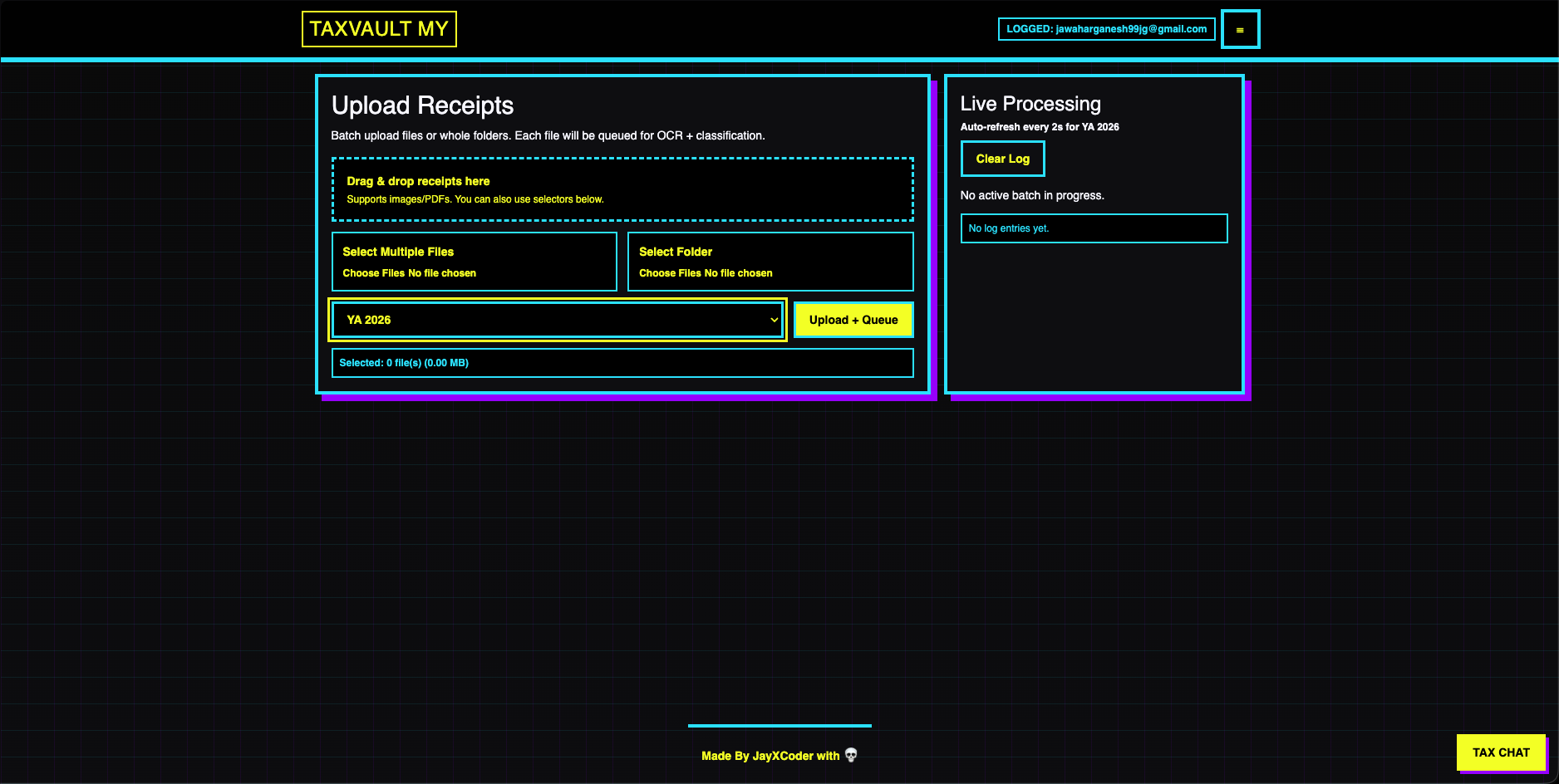The image size is (1559, 784).
Task: Click the 'Selected: 0 file(s)' status text
Action: coord(404,363)
